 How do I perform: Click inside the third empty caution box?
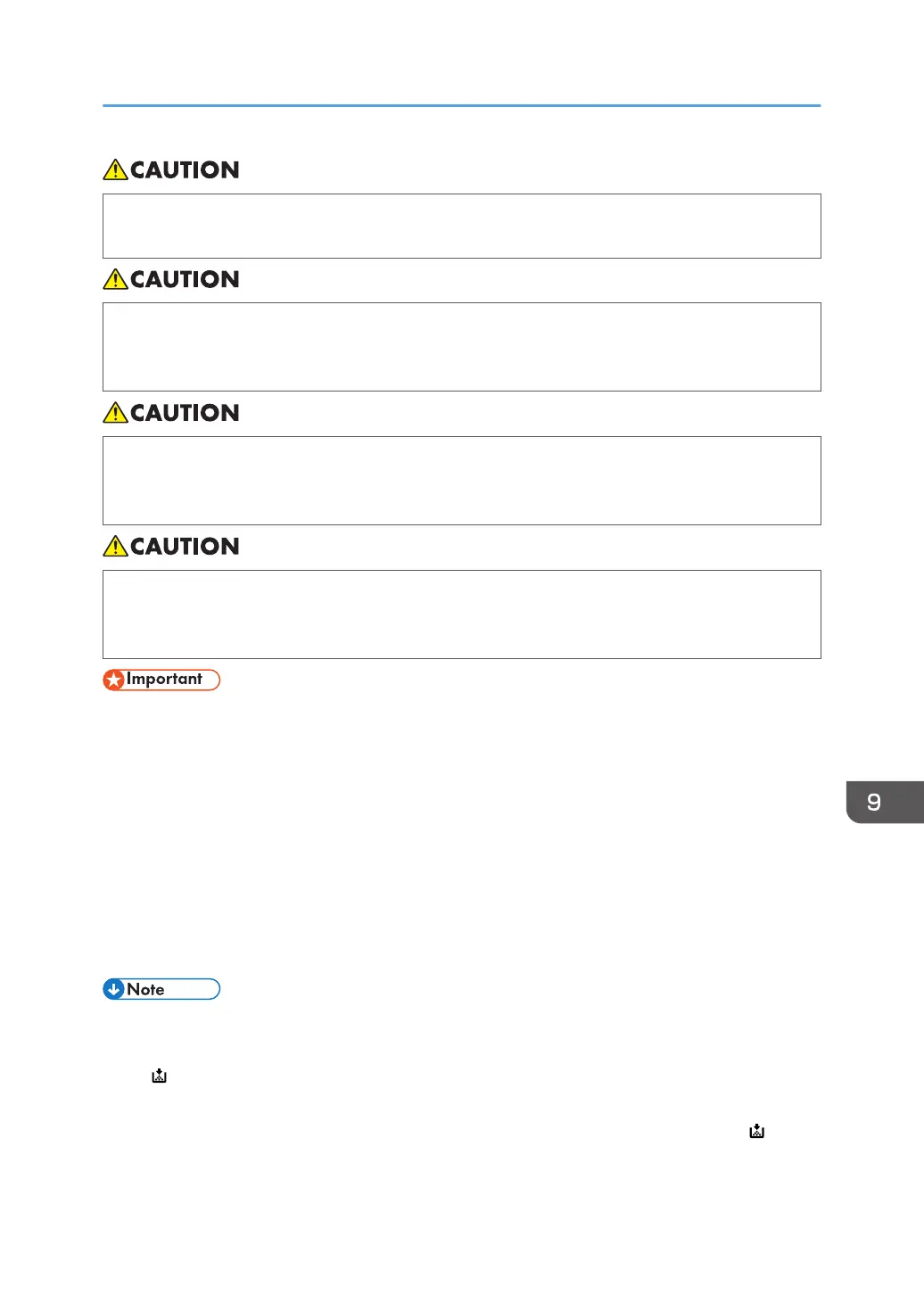click(462, 481)
